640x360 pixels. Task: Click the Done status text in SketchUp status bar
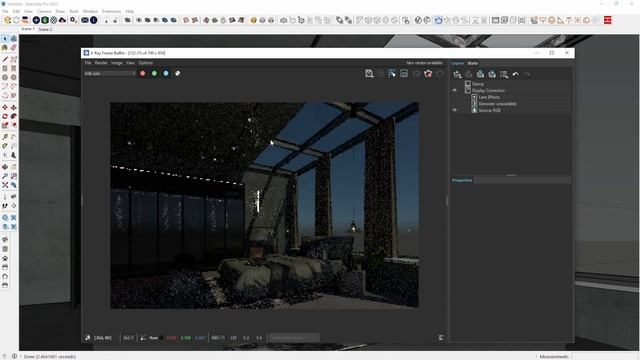[49, 356]
